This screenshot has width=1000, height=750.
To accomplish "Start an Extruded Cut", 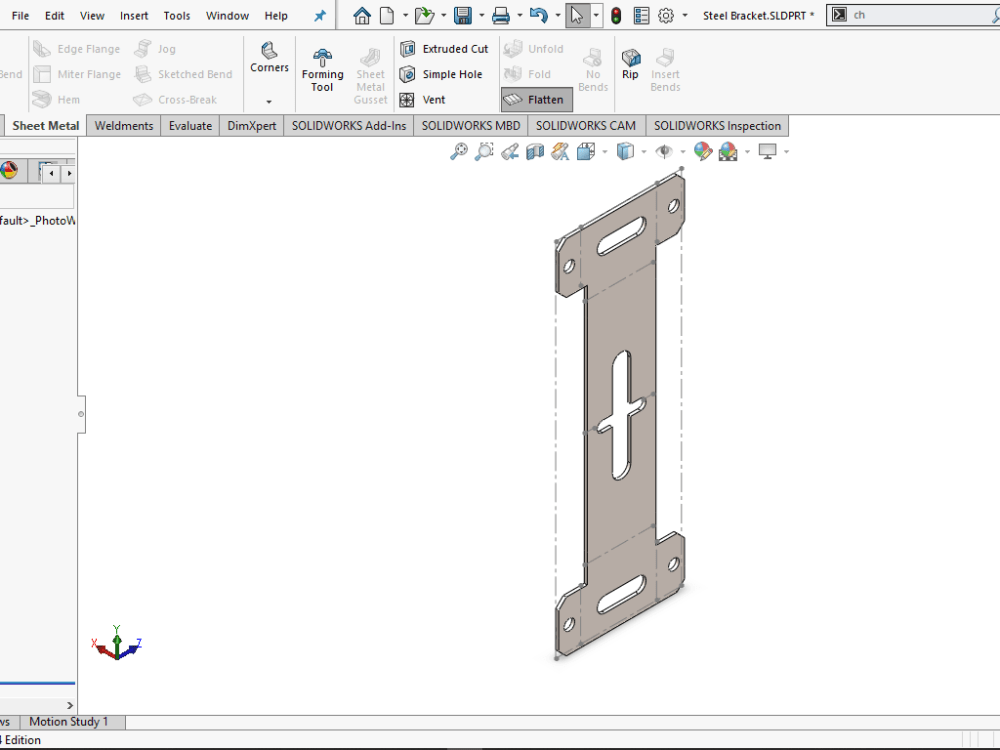I will pyautogui.click(x=445, y=48).
